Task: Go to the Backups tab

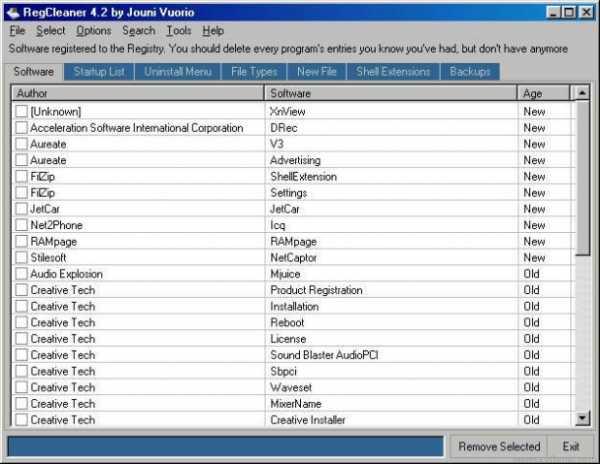Action: coord(470,72)
